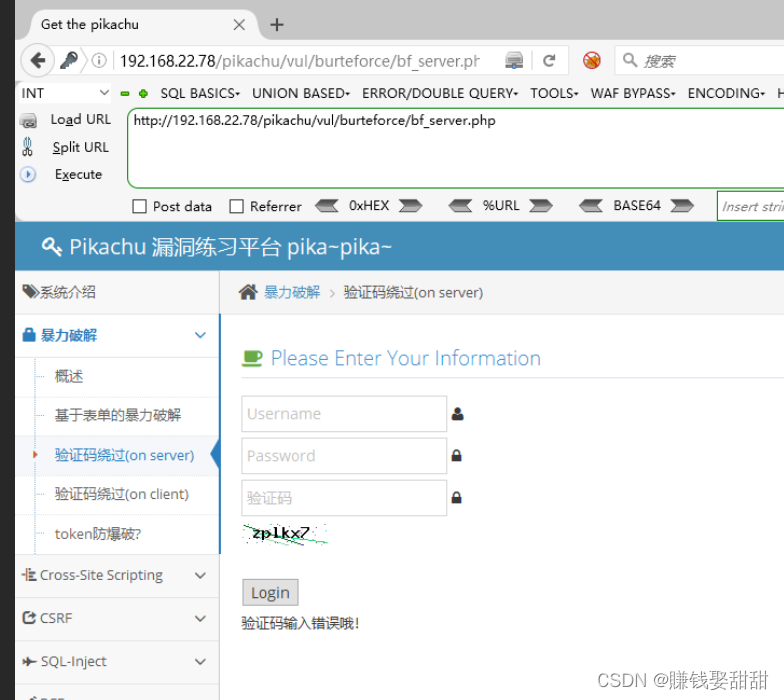The width and height of the screenshot is (784, 700).
Task: Click the red blocked extension icon
Action: [x=592, y=60]
